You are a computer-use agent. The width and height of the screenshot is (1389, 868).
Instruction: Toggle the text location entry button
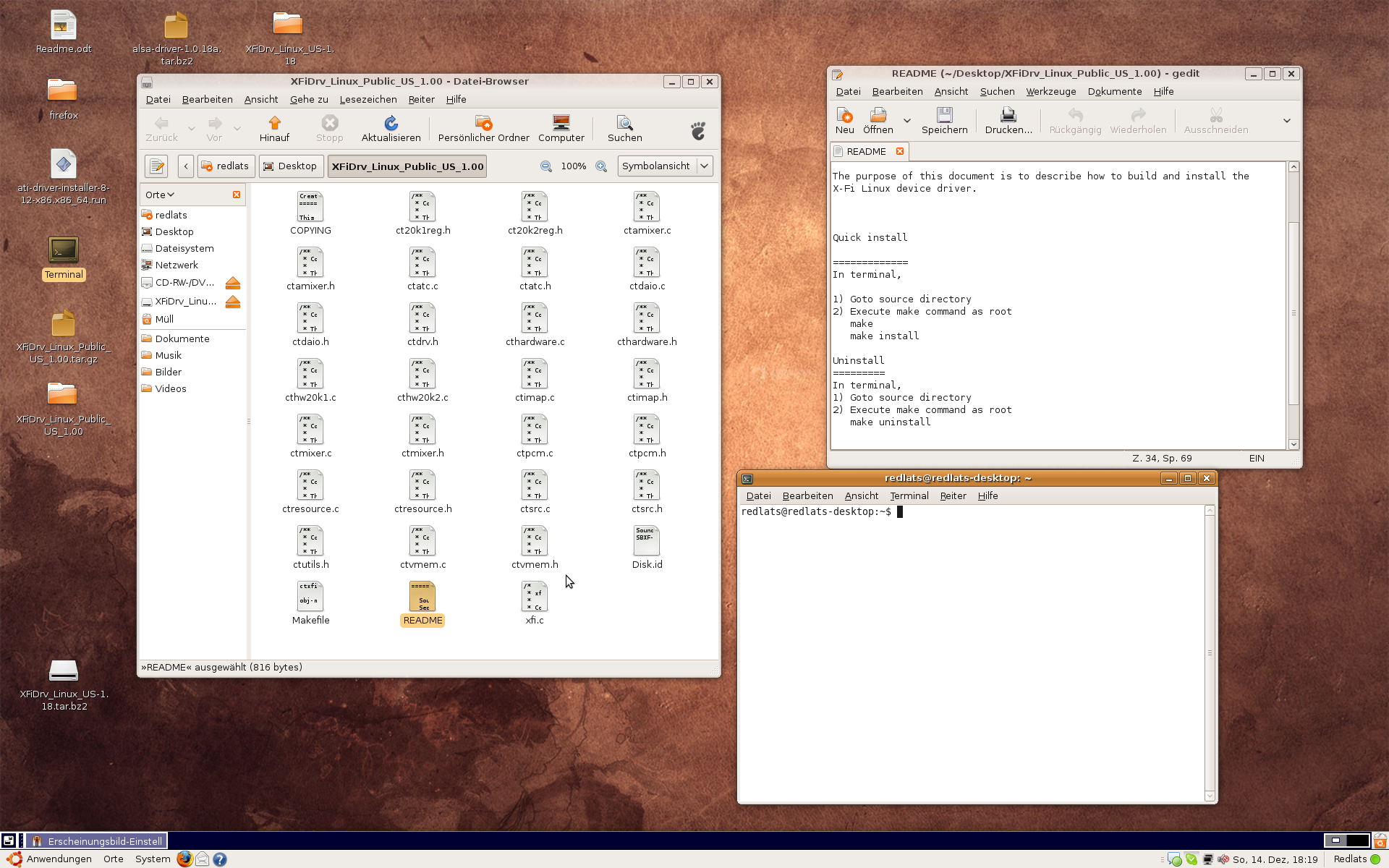click(x=156, y=166)
